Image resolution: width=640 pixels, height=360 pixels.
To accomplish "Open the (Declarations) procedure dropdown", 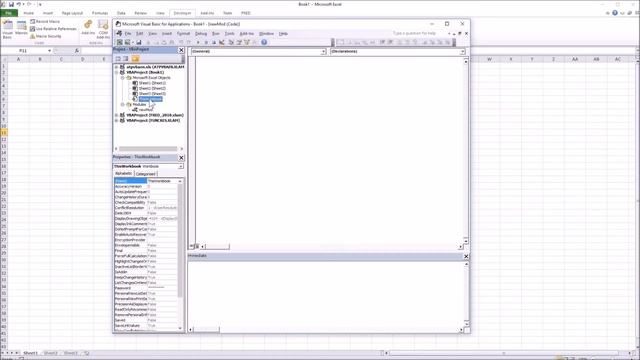I will [462, 52].
